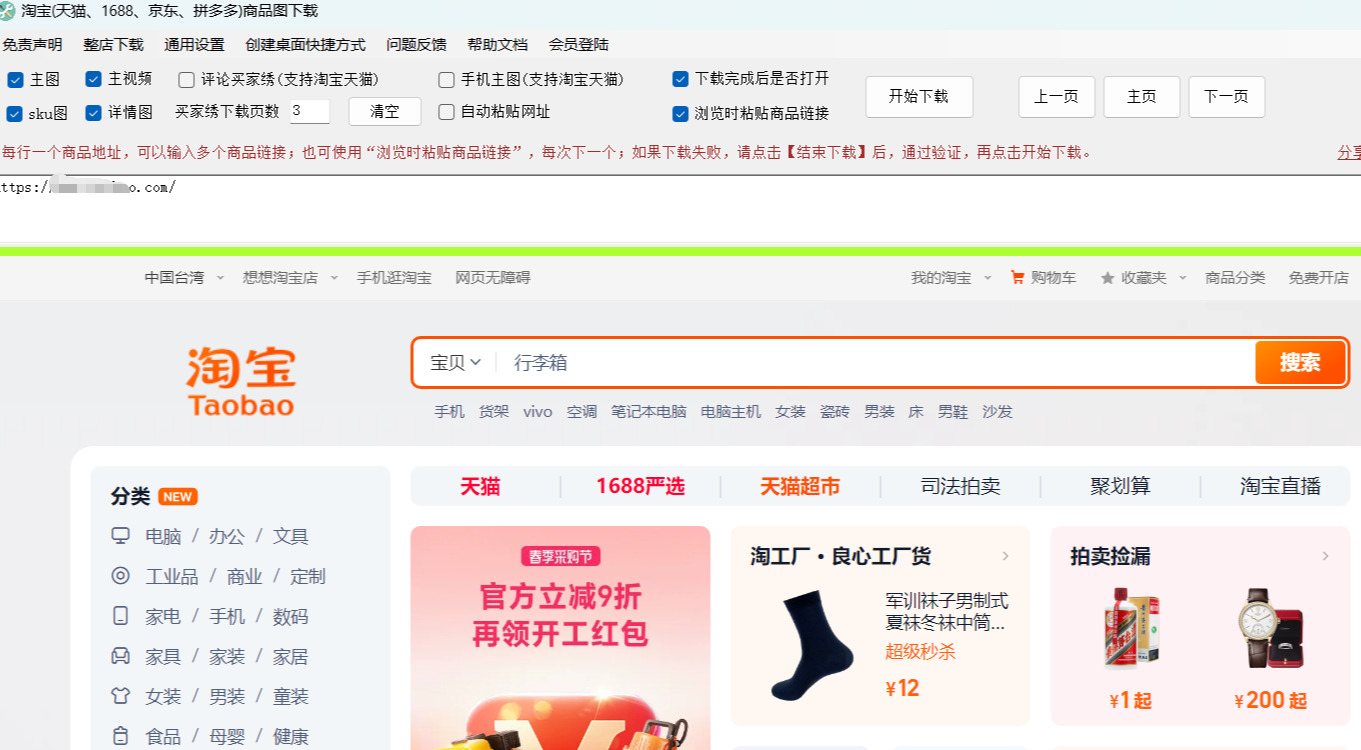Select the icon beside 工业品 category
The width and height of the screenshot is (1361, 750).
point(121,576)
